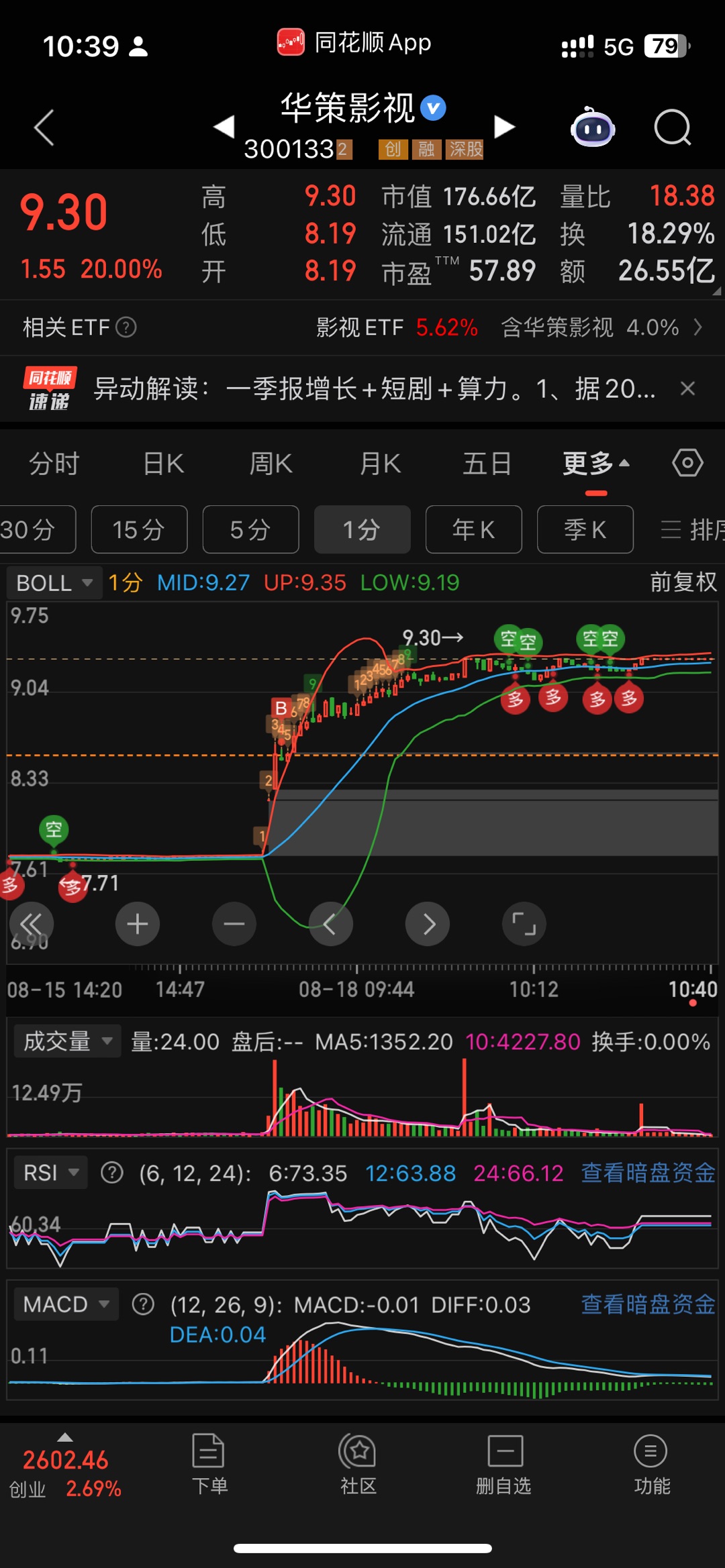Tap the 影视 ETF 5.62% entry
The width and height of the screenshot is (725, 1568).
click(x=397, y=327)
